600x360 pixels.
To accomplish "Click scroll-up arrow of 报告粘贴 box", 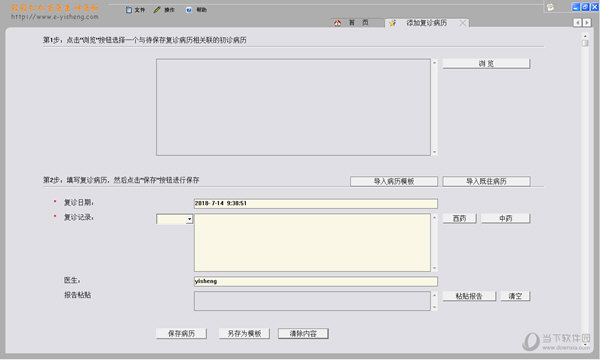I will (434, 295).
